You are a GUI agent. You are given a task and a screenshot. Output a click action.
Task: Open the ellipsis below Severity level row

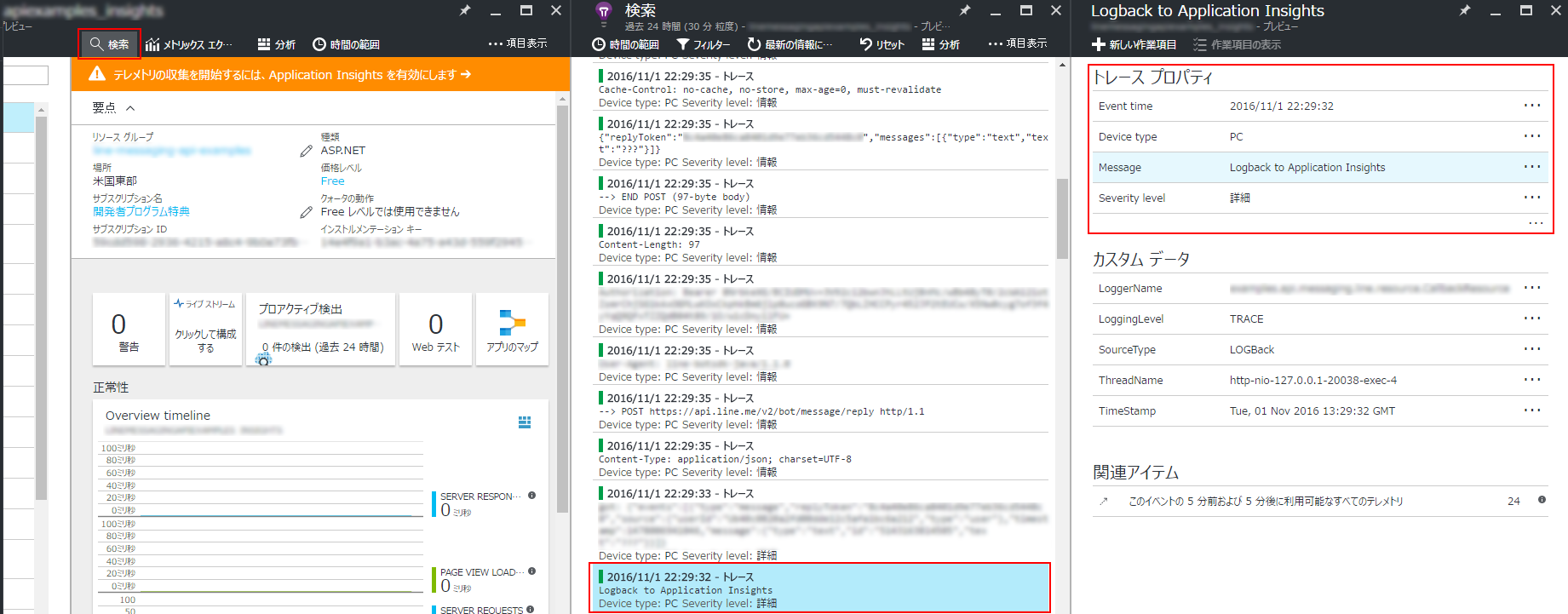1536,223
